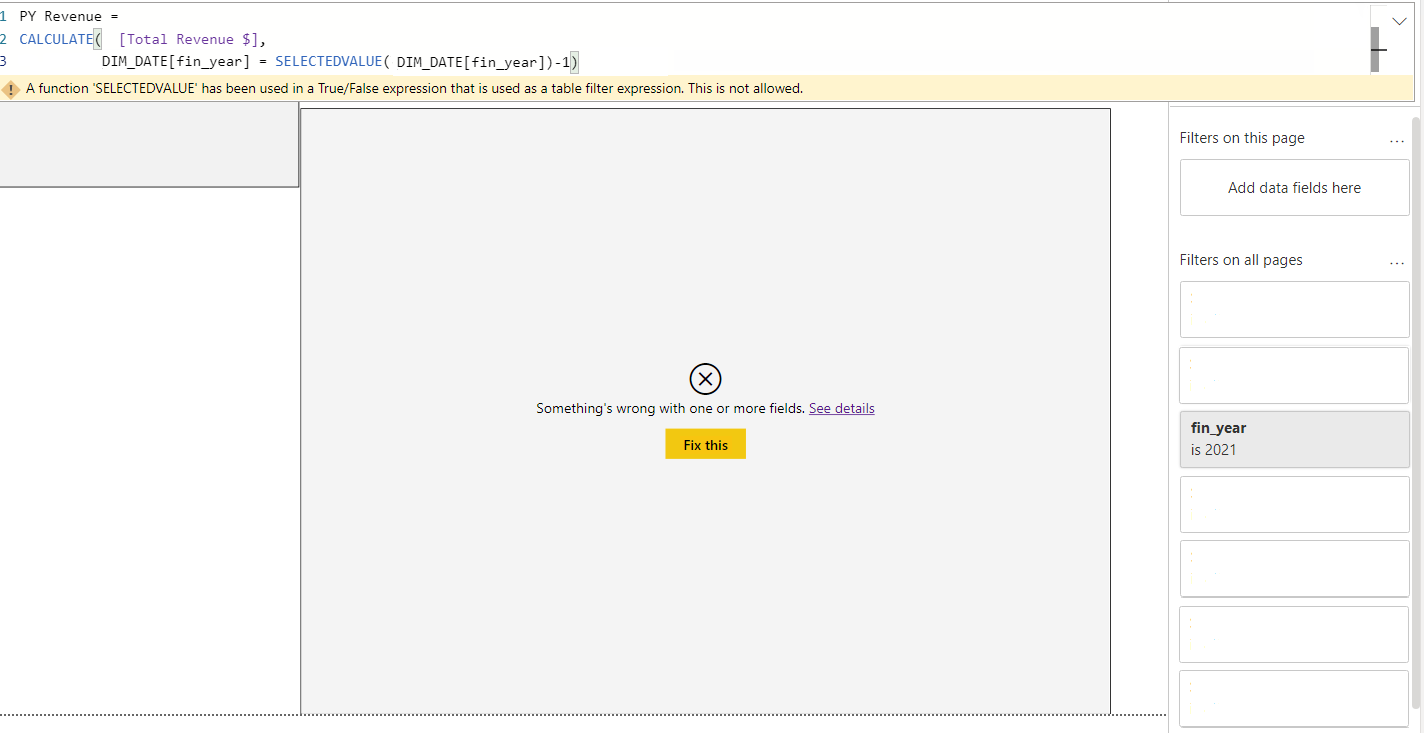Open the See details link

coord(841,408)
